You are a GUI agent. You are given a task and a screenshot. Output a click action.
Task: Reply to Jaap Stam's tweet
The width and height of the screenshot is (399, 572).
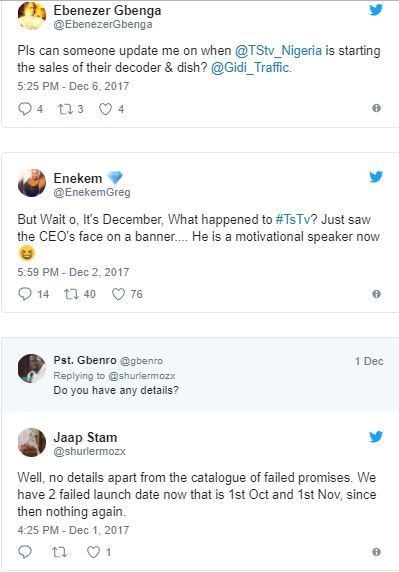pos(24,552)
